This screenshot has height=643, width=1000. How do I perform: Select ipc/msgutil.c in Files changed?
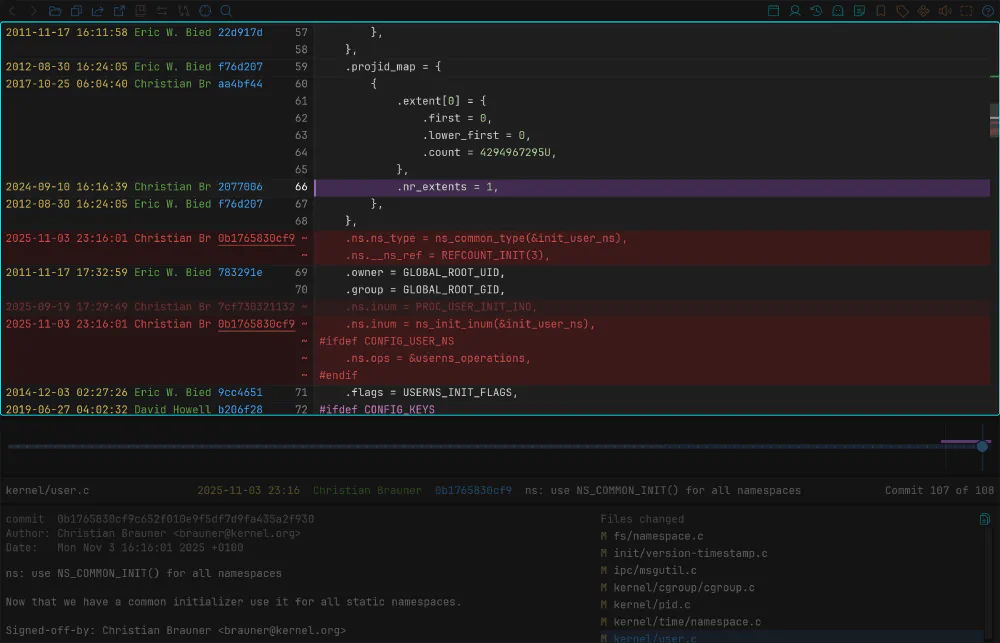click(x=655, y=570)
